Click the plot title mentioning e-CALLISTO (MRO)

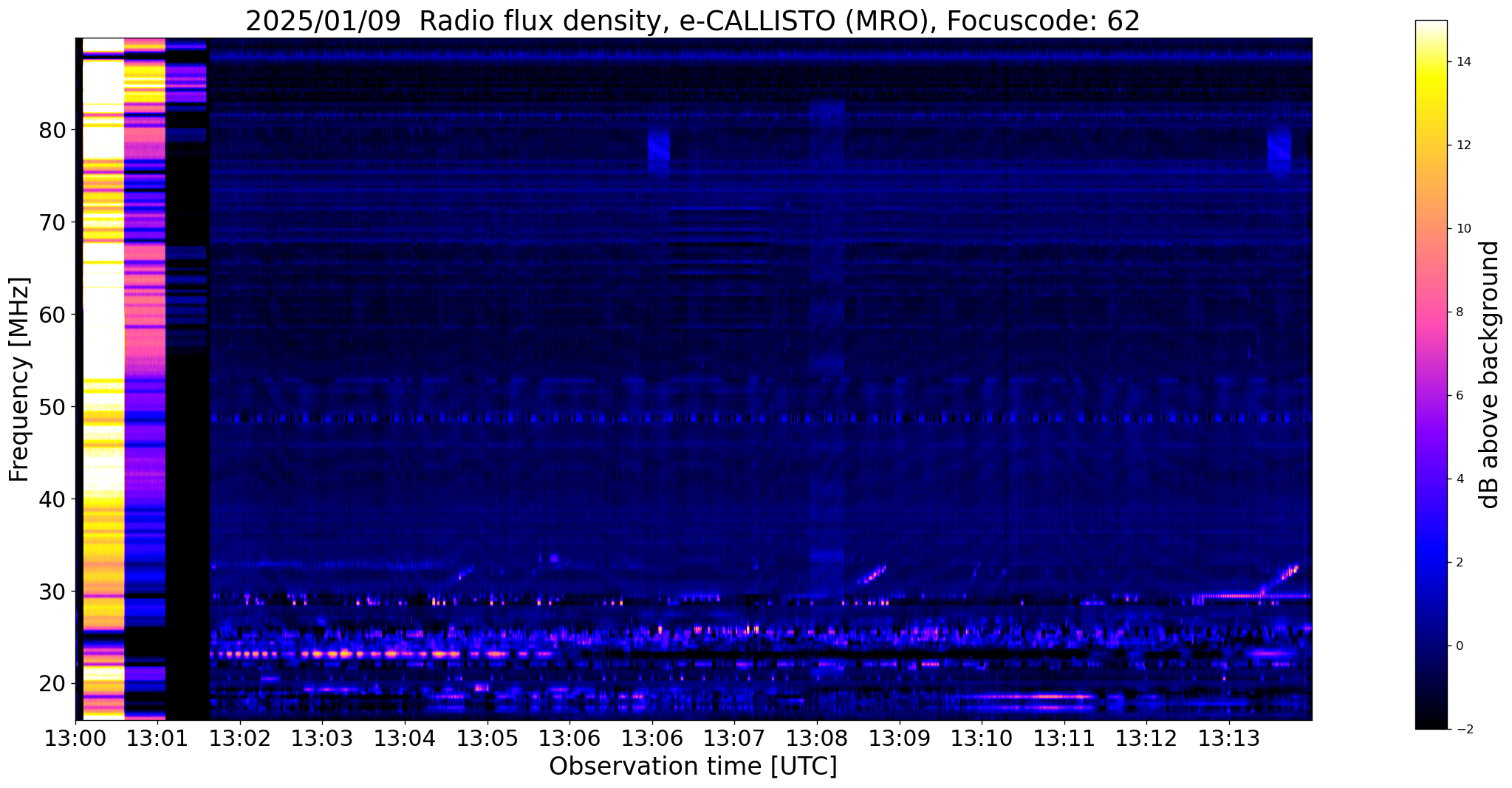[693, 21]
